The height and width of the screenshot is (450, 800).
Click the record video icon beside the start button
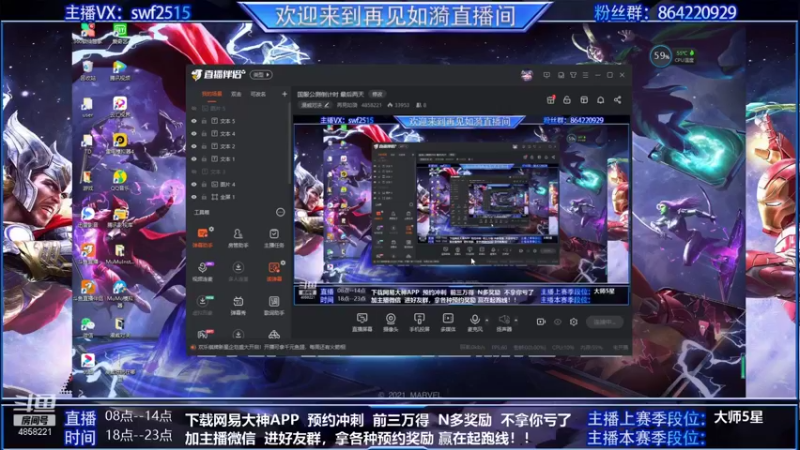tap(541, 322)
